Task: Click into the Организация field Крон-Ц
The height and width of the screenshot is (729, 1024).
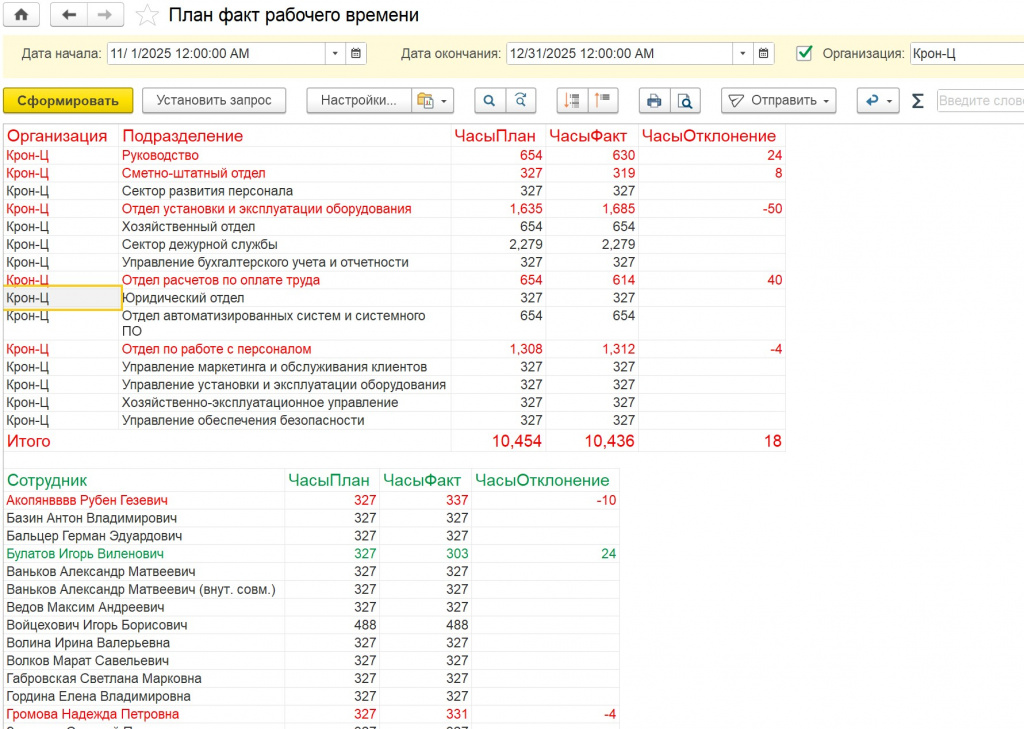Action: click(x=965, y=53)
